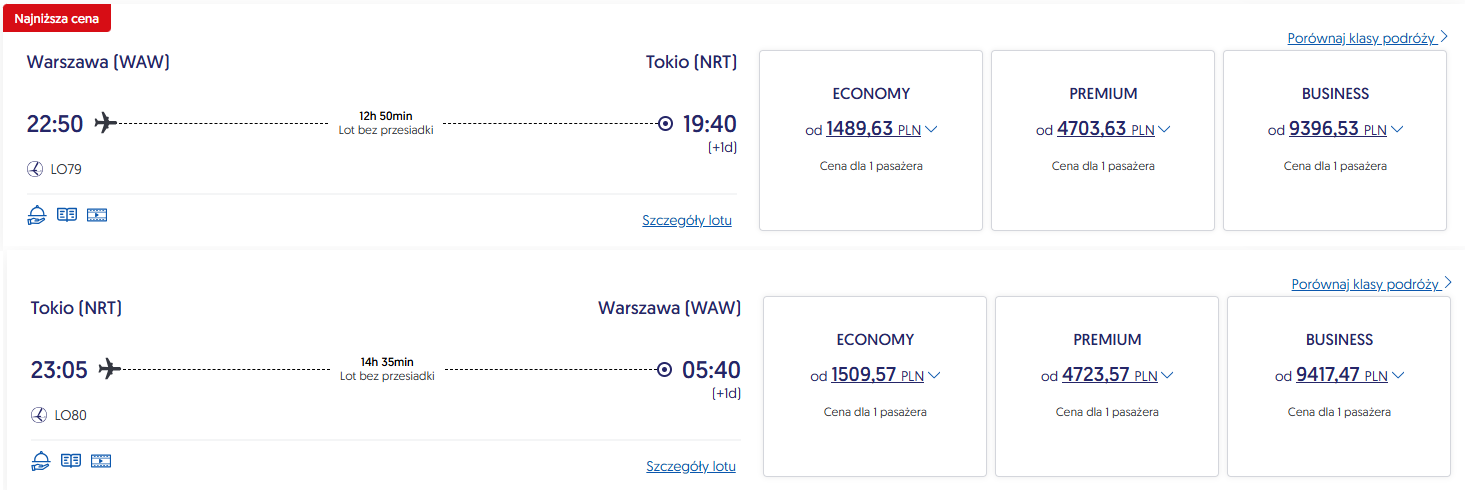Click the red 'Najniższa cena' badge
This screenshot has height=490, width=1465.
tap(57, 18)
